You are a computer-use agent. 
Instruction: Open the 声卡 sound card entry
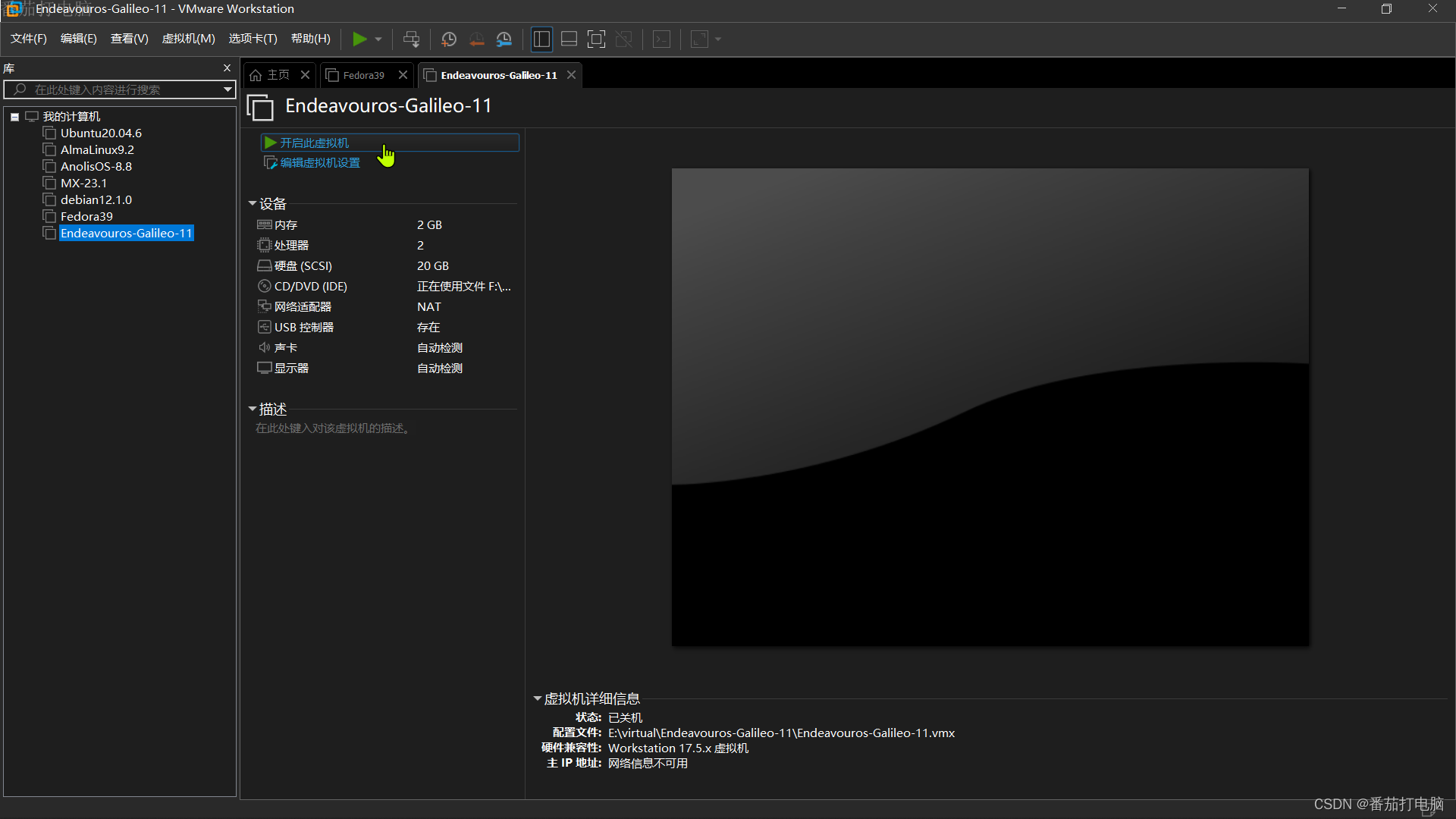click(278, 348)
